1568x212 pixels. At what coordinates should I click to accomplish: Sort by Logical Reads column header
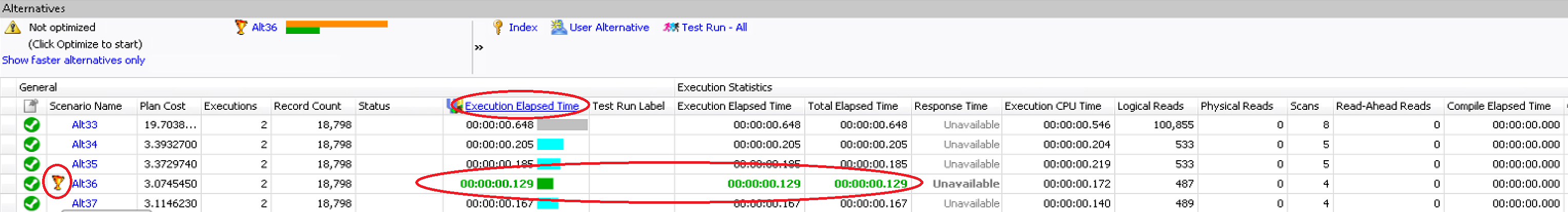(1150, 106)
